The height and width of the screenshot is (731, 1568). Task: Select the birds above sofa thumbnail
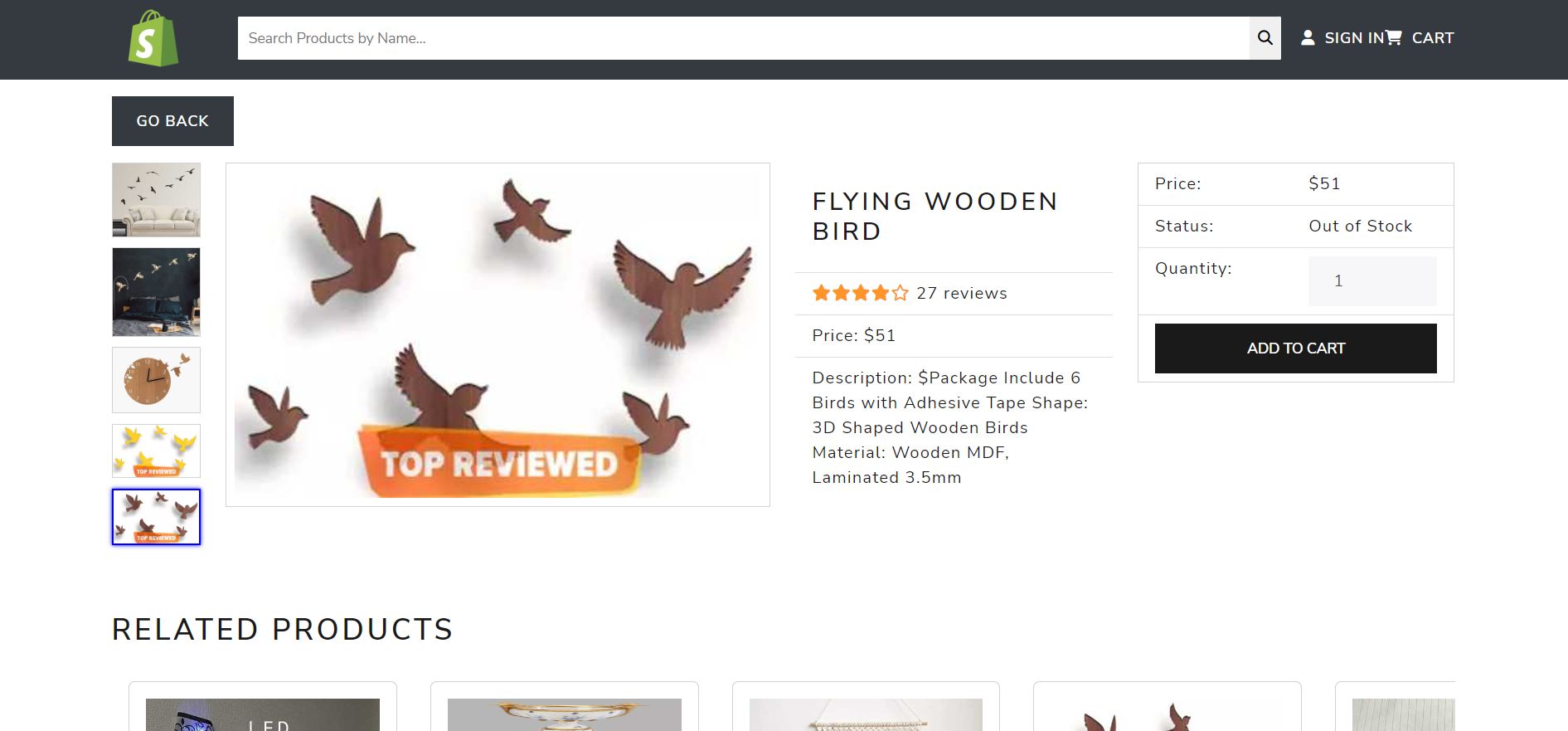157,200
